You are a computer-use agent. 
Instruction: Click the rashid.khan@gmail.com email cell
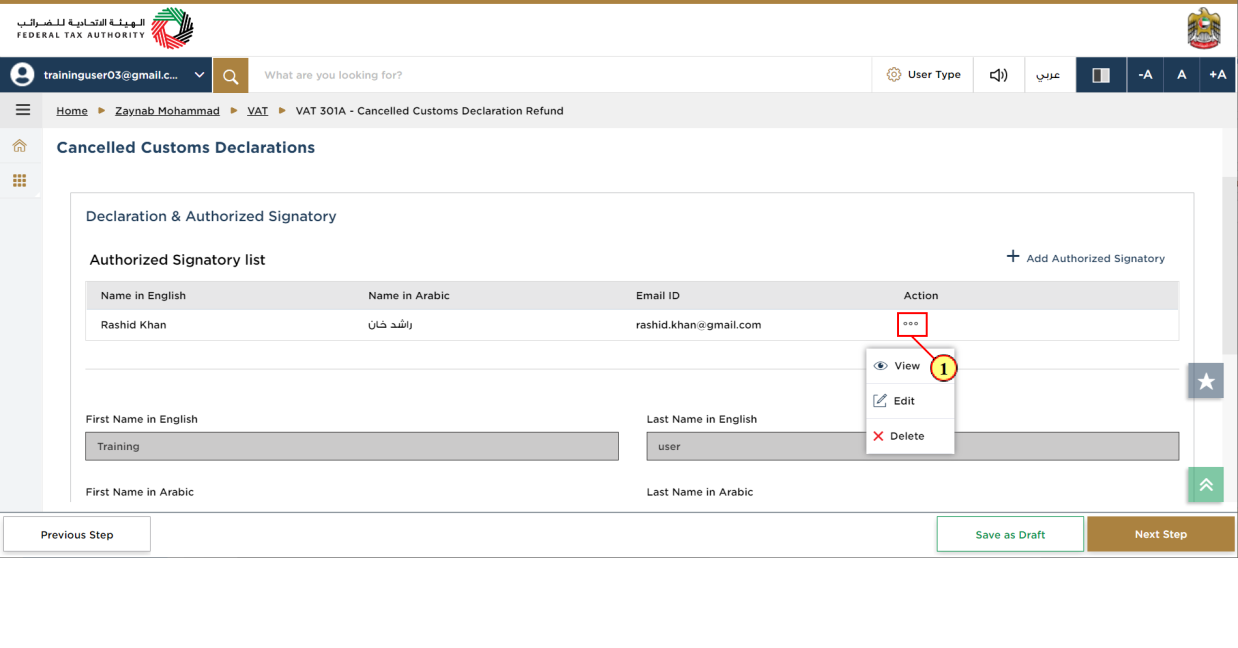click(698, 325)
